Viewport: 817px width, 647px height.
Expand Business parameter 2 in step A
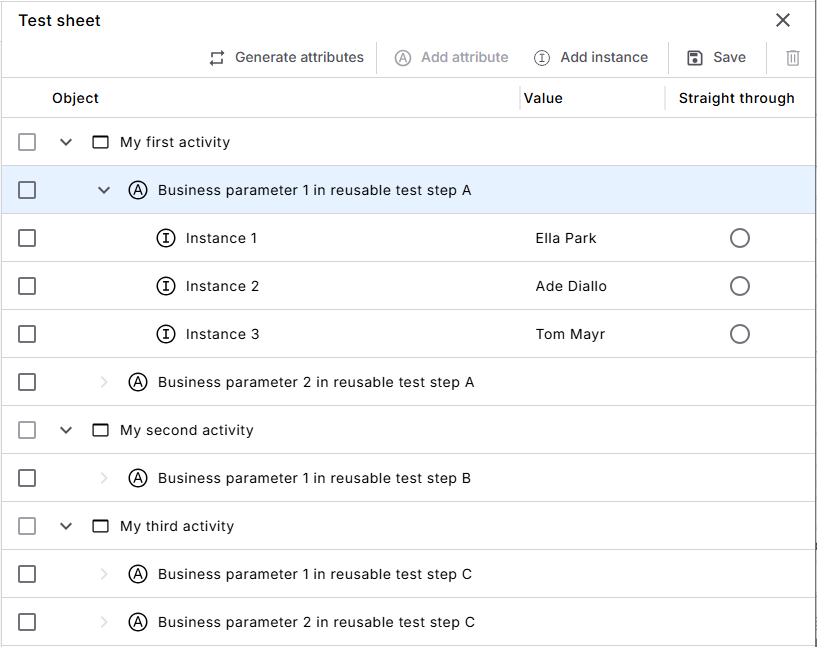coord(104,382)
